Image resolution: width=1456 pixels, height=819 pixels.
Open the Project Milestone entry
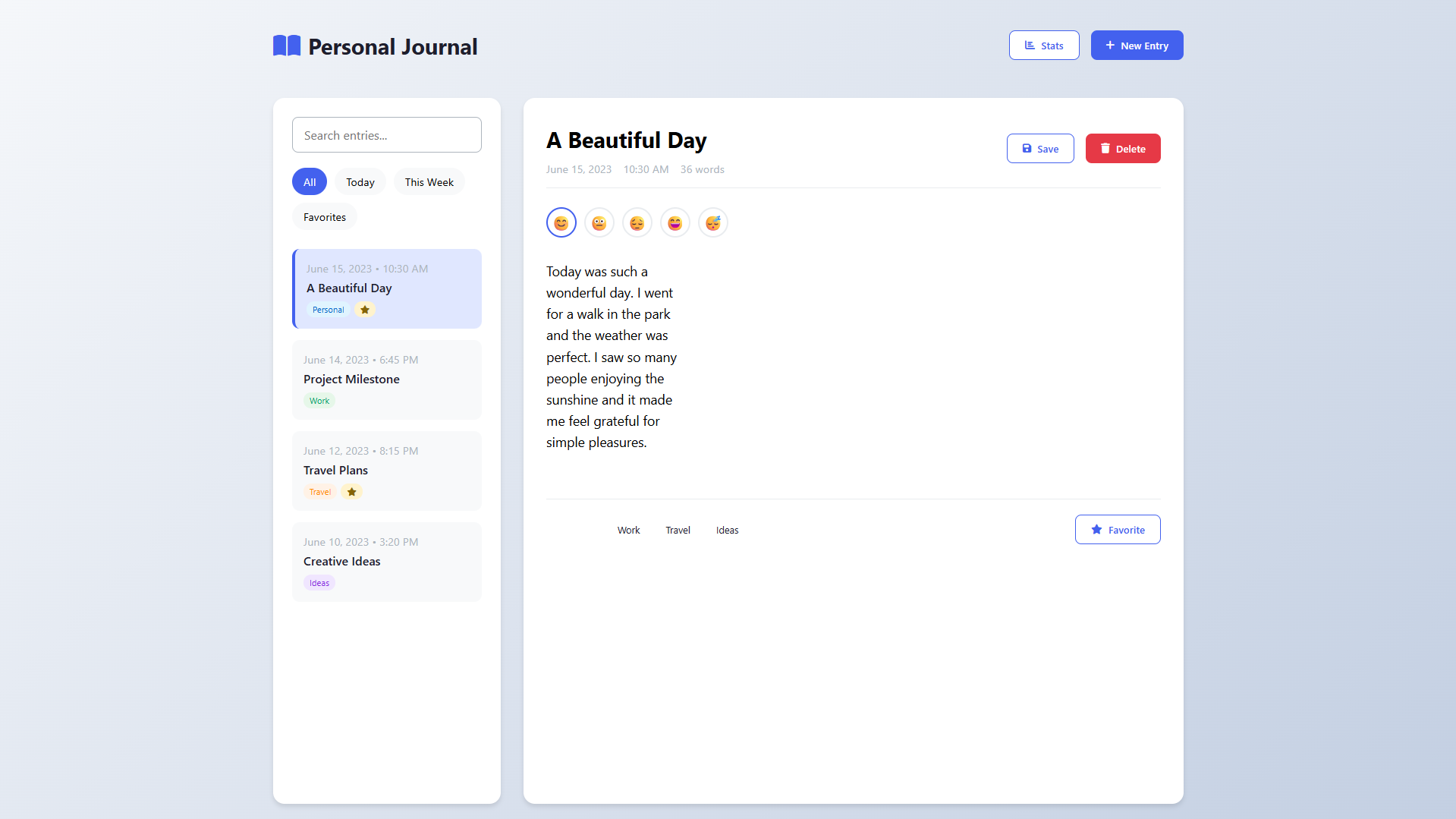point(386,380)
